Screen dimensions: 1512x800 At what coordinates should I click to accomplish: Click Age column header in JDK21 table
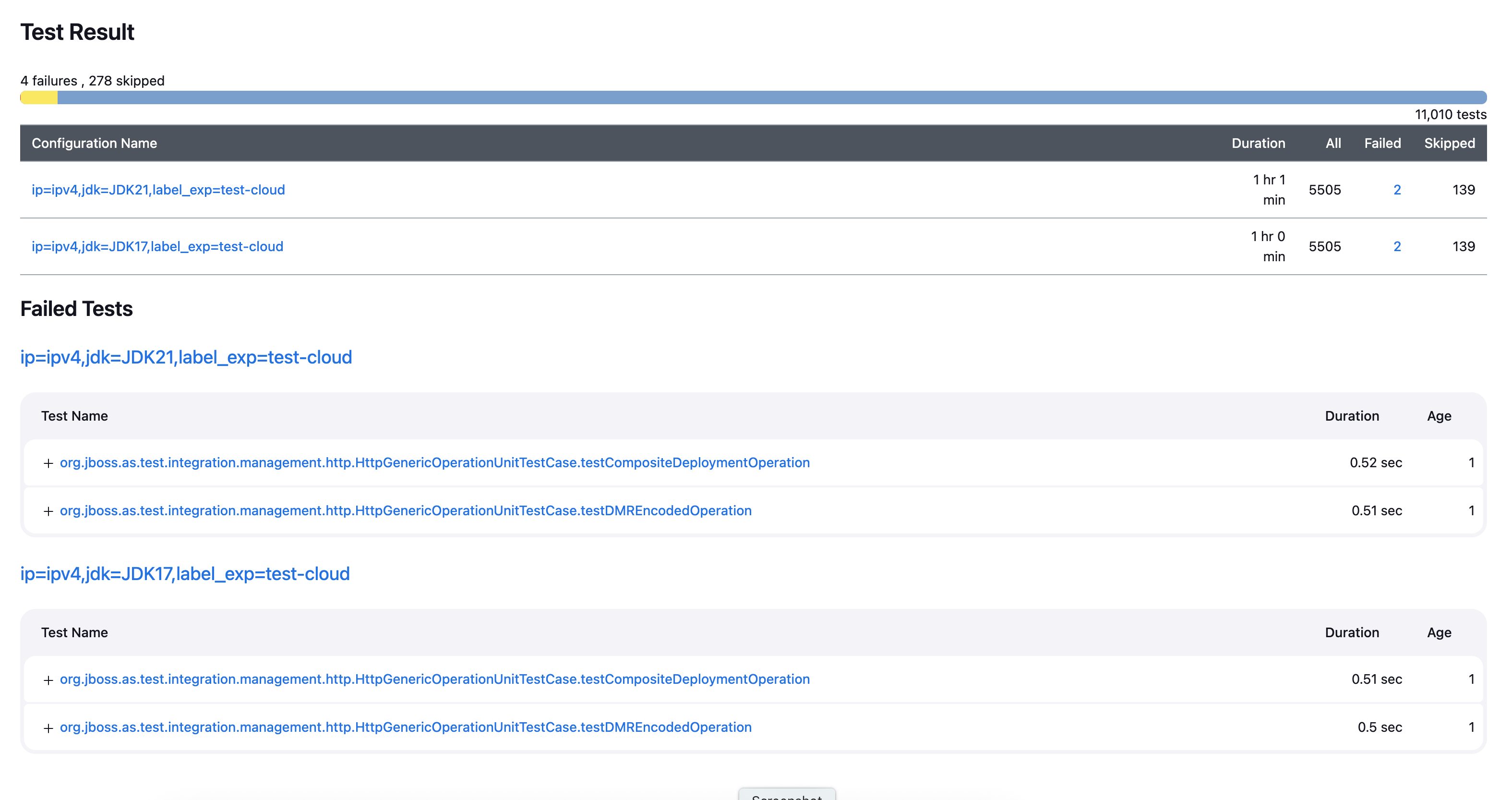pyautogui.click(x=1439, y=416)
